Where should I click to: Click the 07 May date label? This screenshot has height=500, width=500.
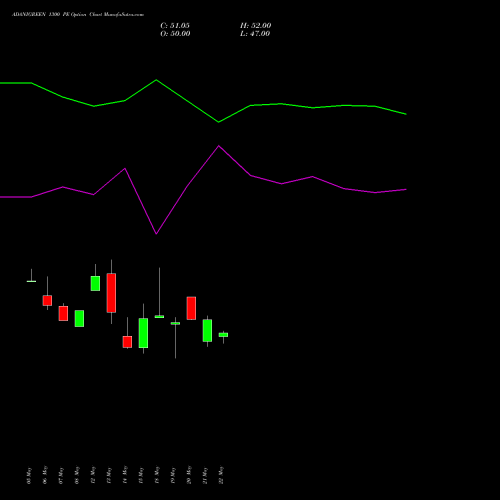tap(61, 476)
